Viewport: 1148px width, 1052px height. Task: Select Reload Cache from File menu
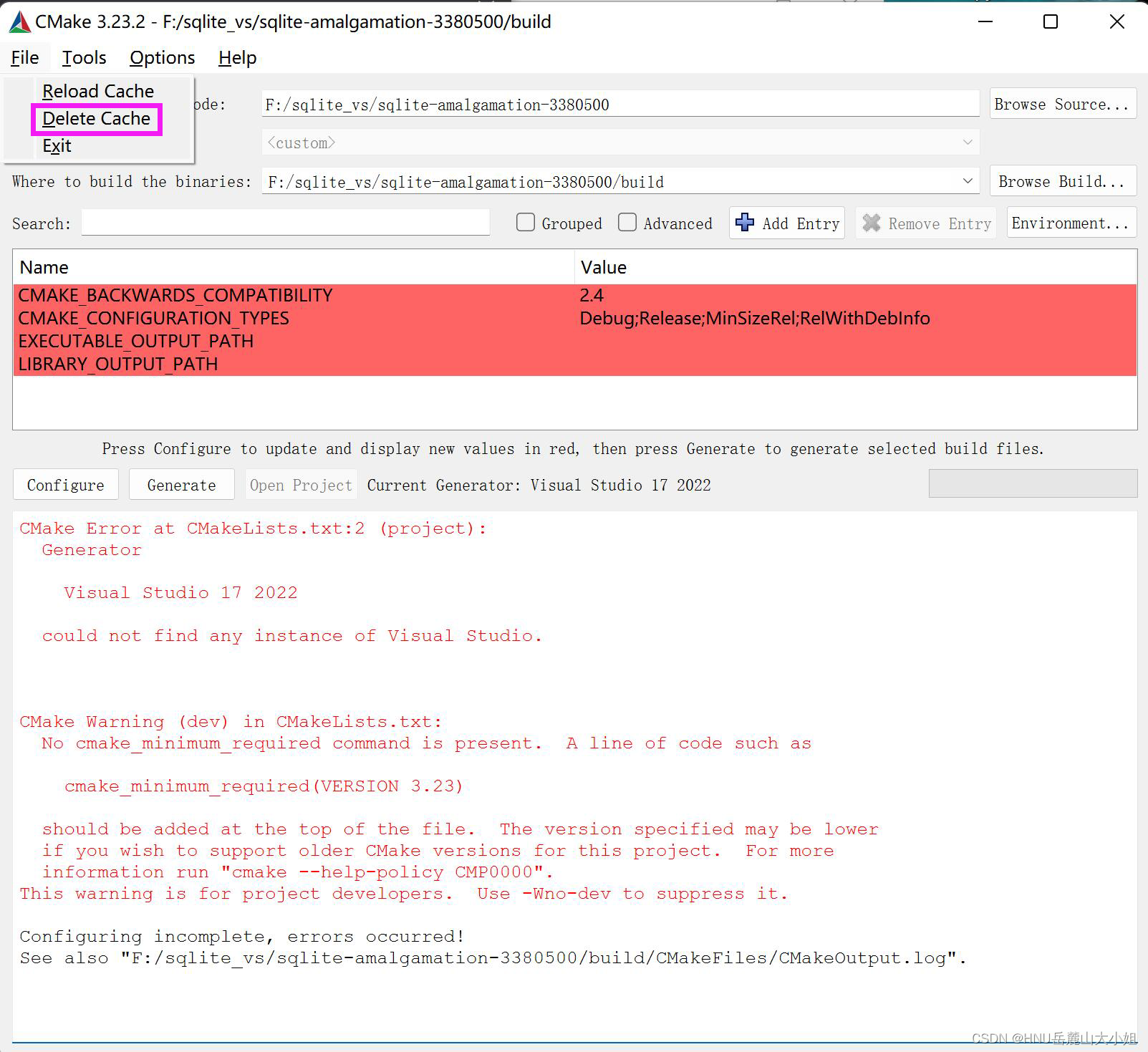coord(98,91)
